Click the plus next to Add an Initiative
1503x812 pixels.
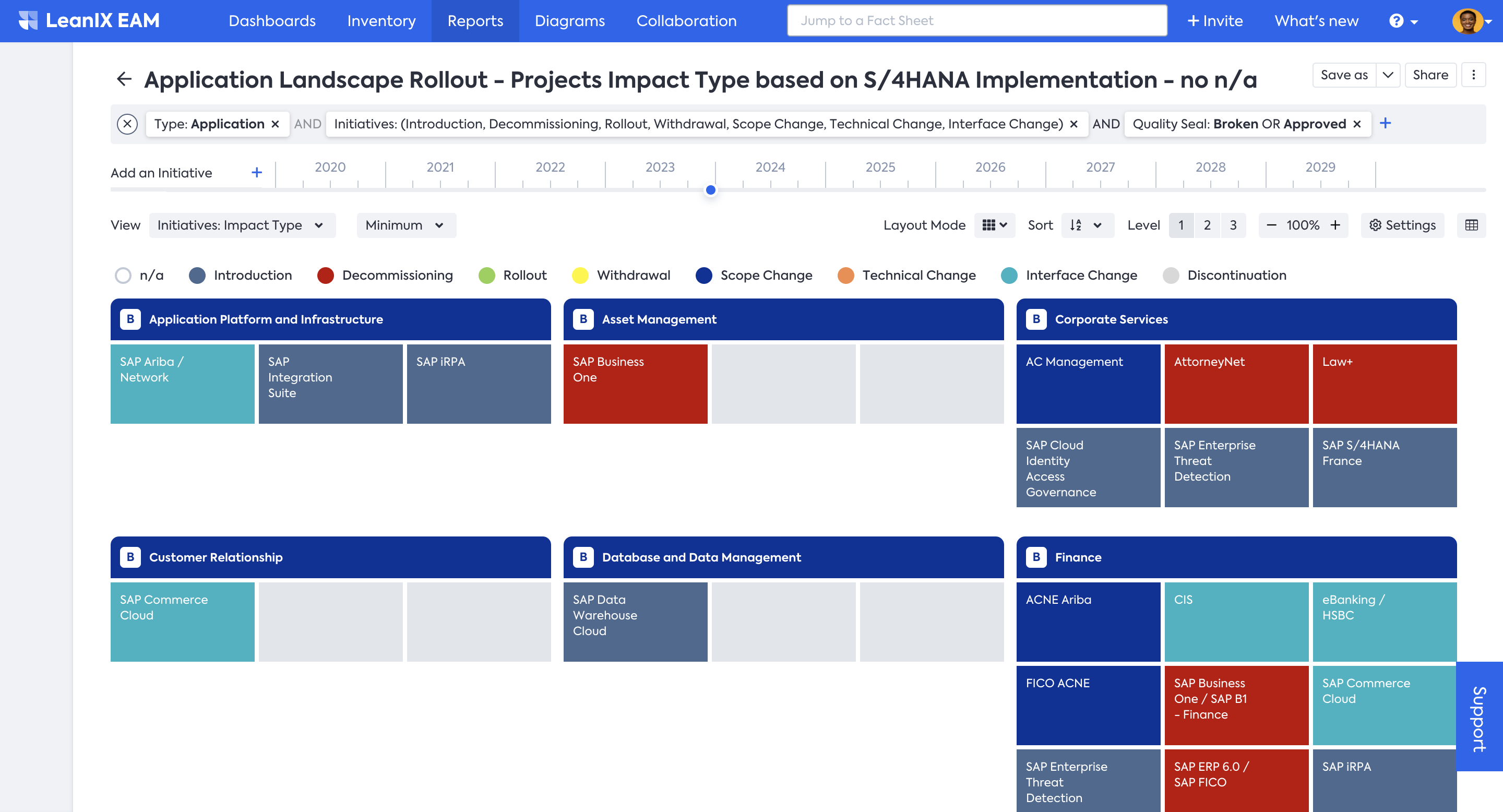(257, 173)
